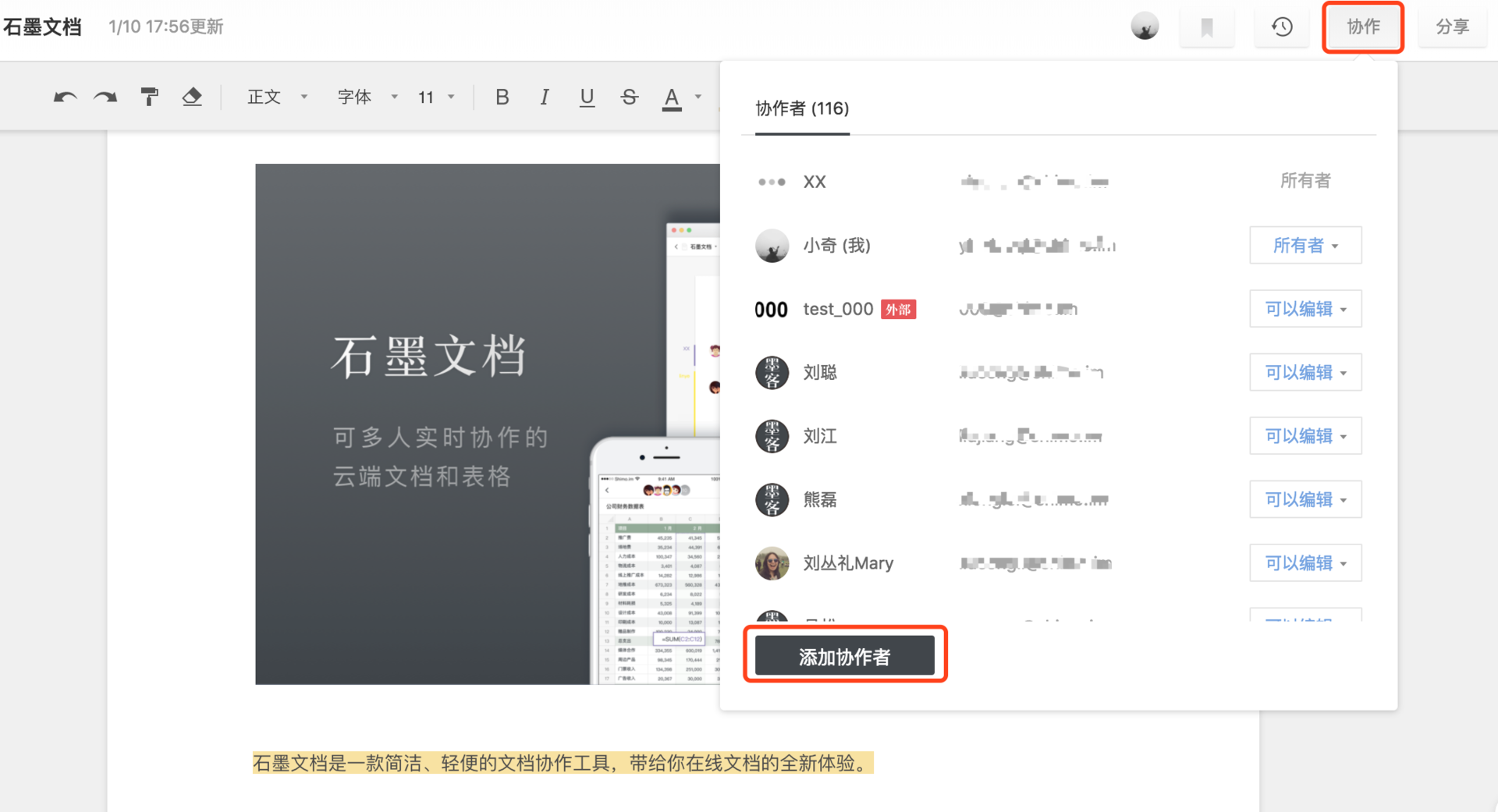1498x812 pixels.
Task: Open test_000's 可以编辑 permission dropdown
Action: click(x=1305, y=309)
